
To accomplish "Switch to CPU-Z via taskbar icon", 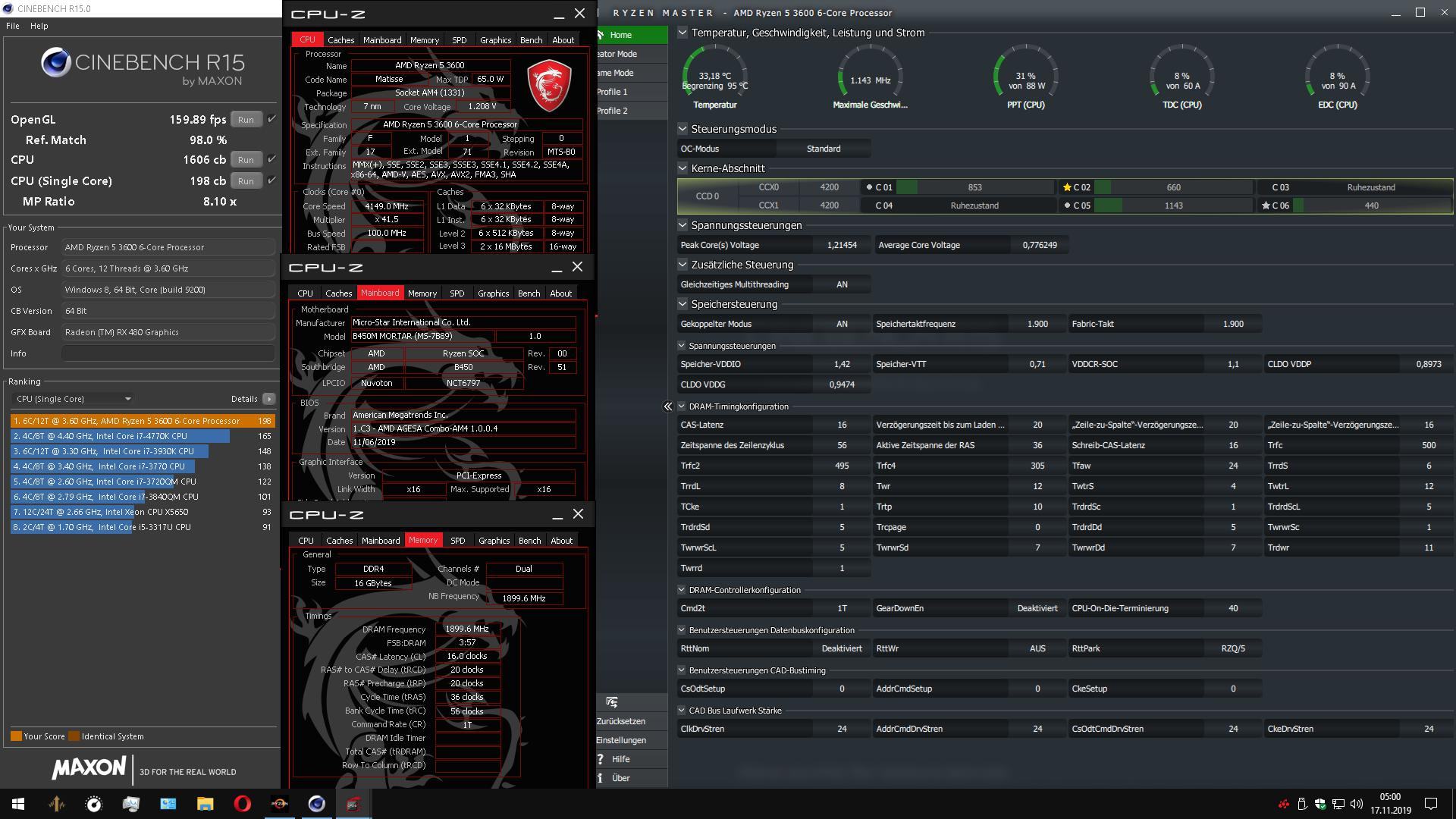I will 353,804.
